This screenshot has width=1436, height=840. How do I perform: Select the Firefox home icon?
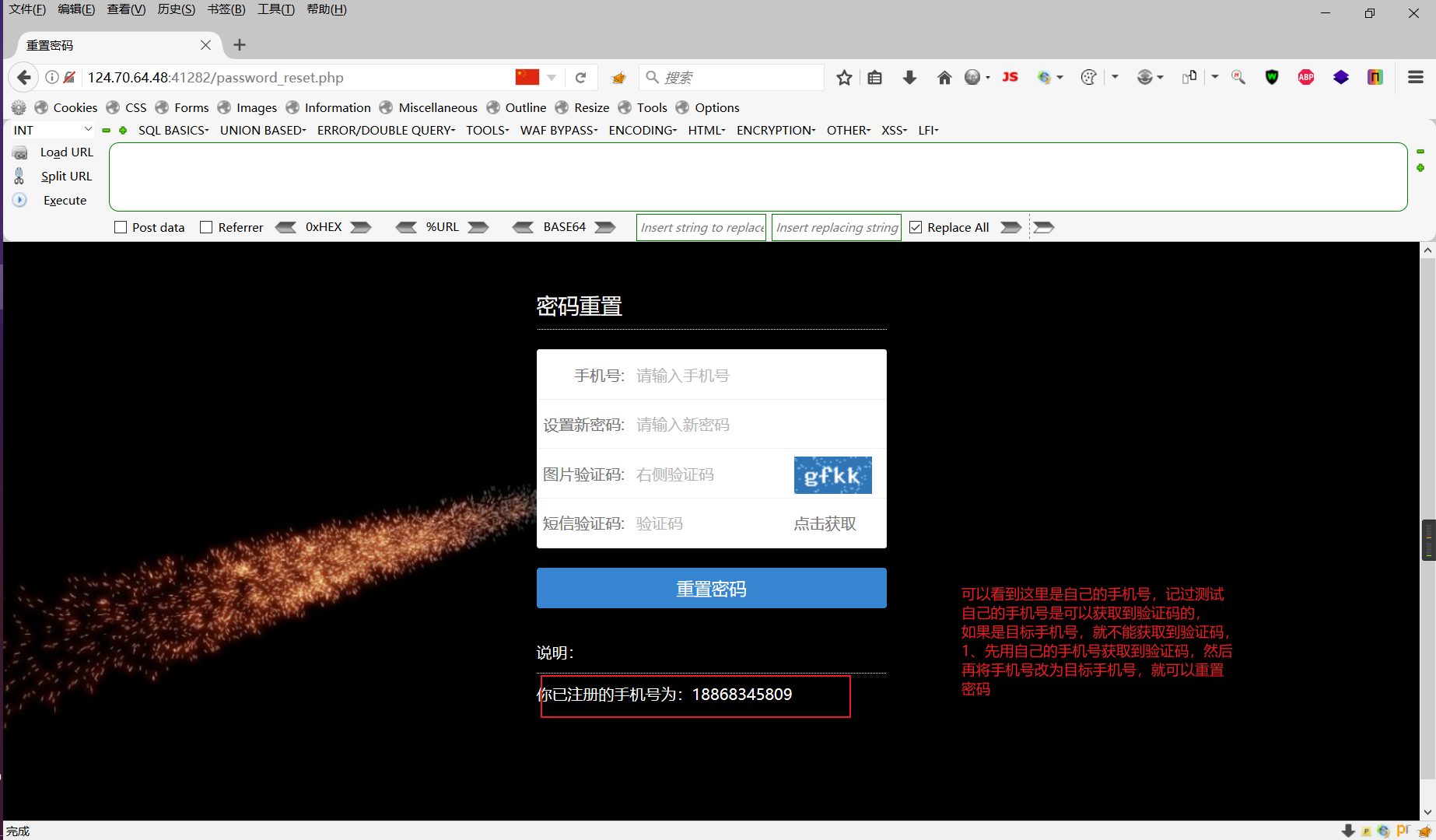944,77
